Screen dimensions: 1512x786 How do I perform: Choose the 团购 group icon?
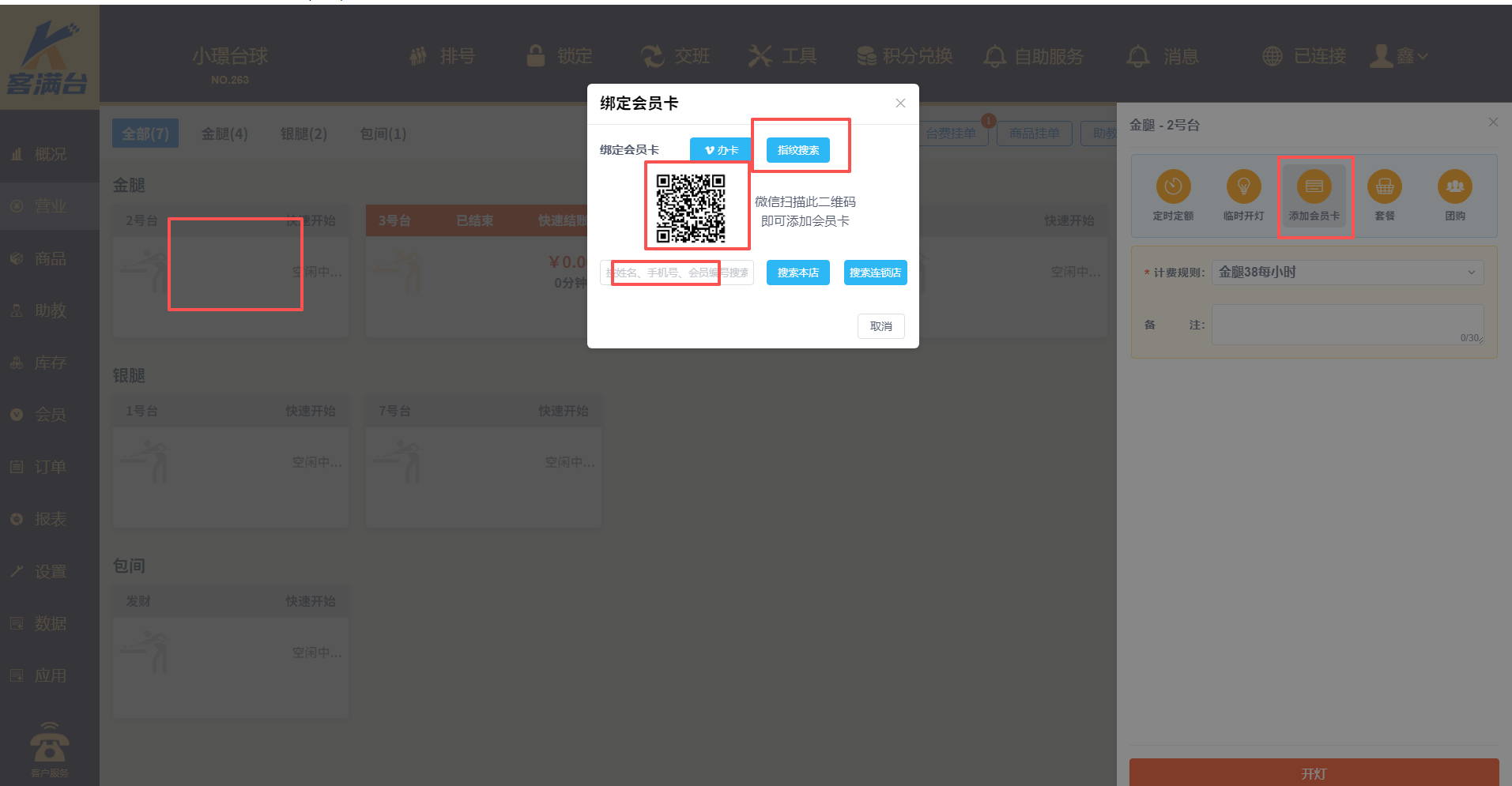click(1454, 187)
